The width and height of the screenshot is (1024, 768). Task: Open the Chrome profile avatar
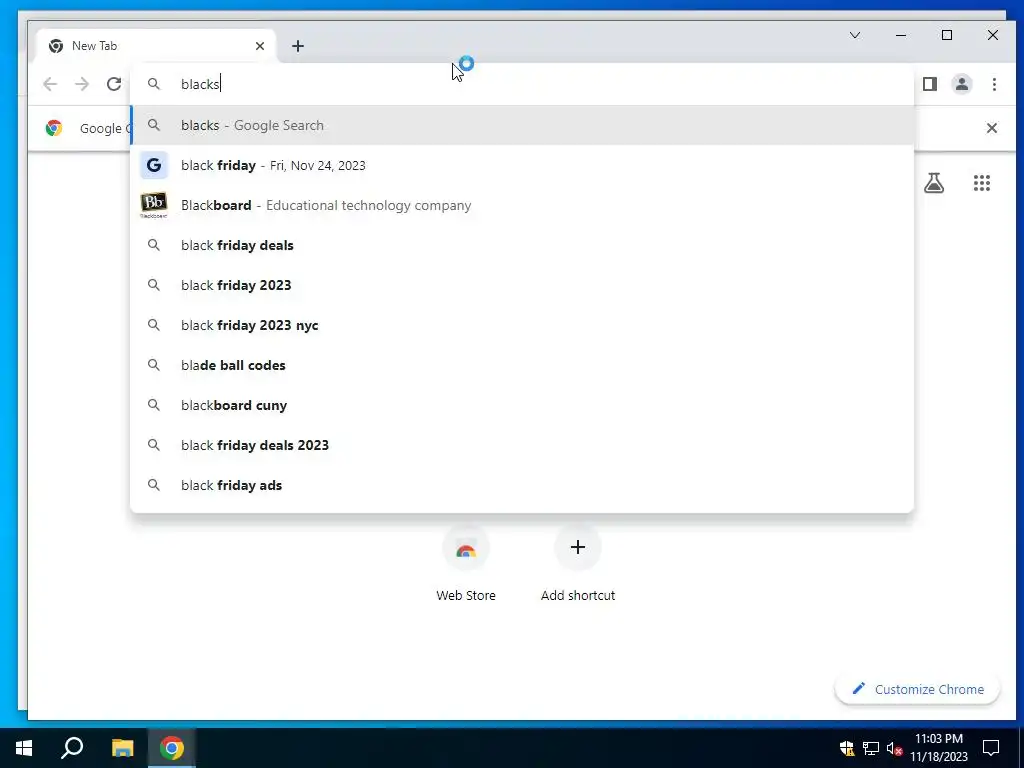click(x=962, y=84)
